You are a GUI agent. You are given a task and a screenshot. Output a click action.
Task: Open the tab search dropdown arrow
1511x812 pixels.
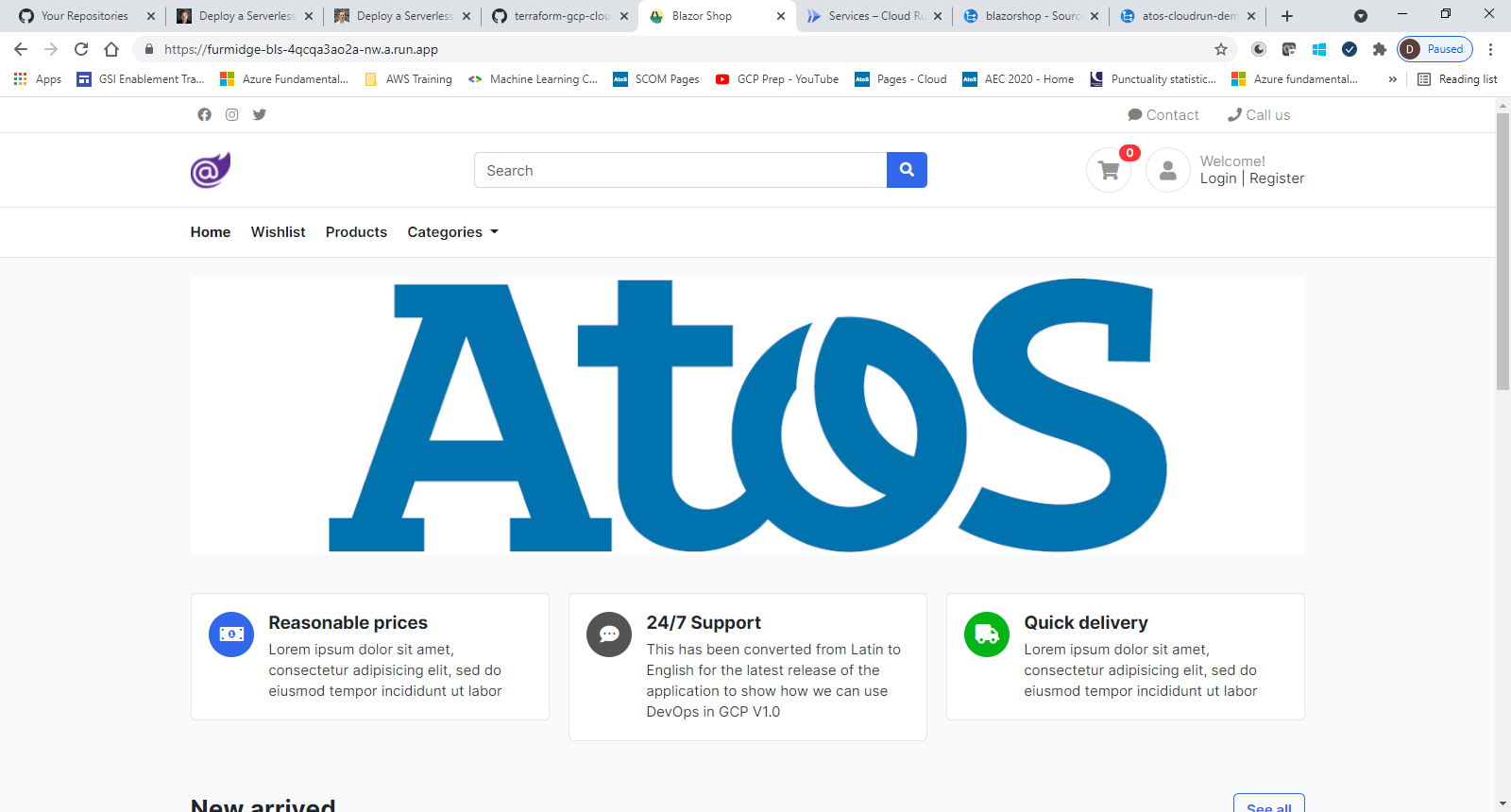coord(1361,16)
